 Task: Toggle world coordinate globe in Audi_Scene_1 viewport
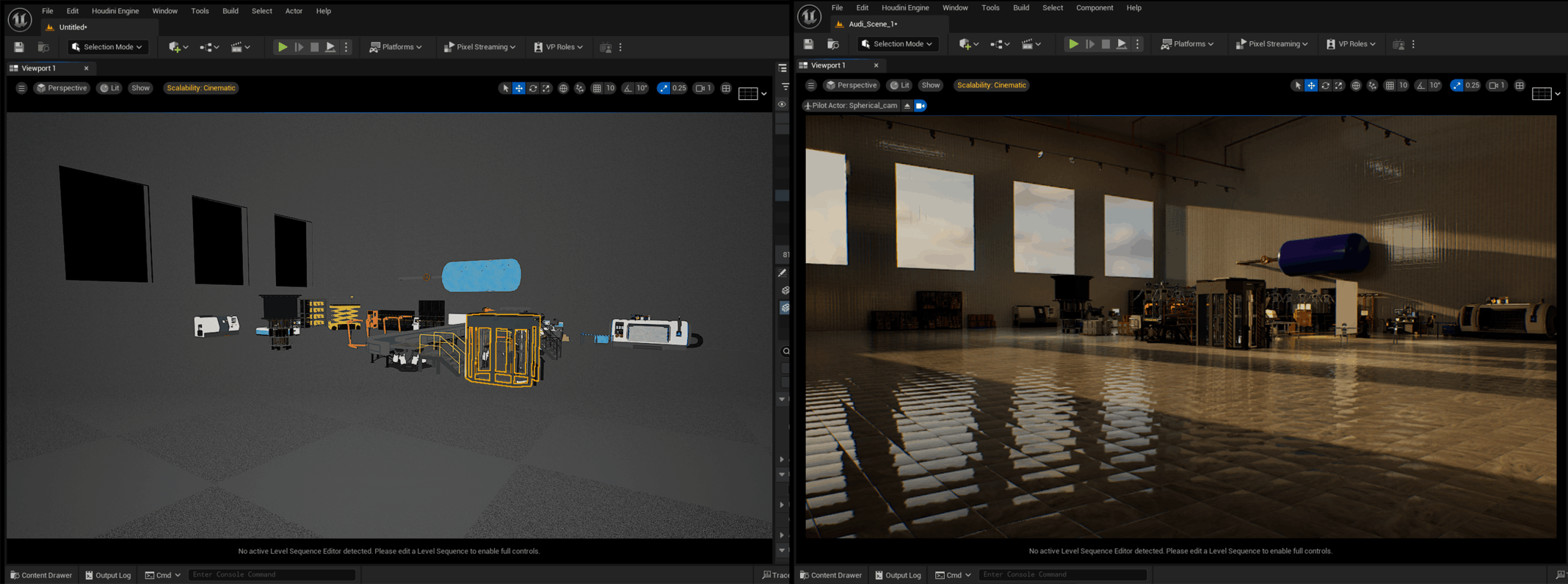1356,85
